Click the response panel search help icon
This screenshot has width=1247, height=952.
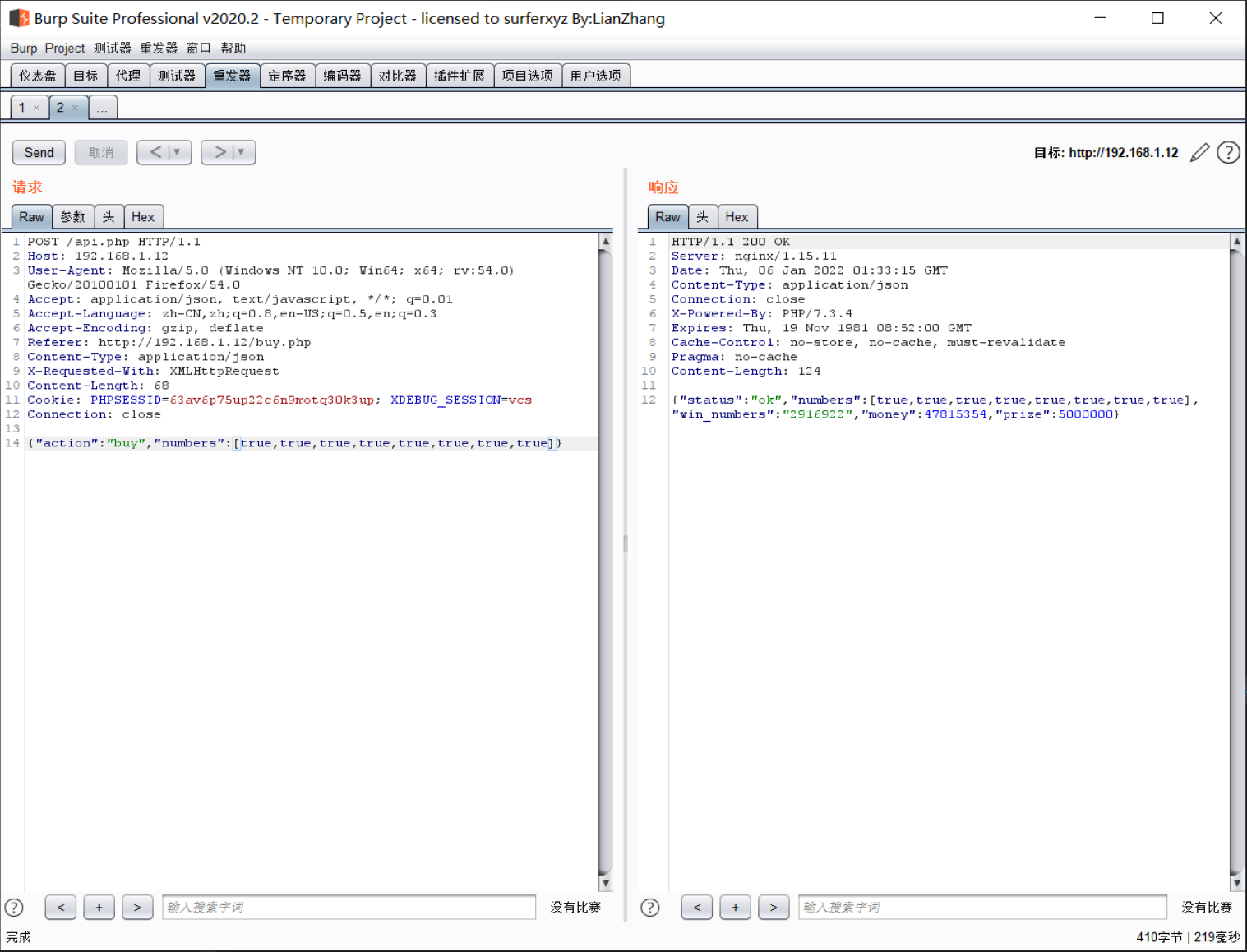[x=650, y=908]
